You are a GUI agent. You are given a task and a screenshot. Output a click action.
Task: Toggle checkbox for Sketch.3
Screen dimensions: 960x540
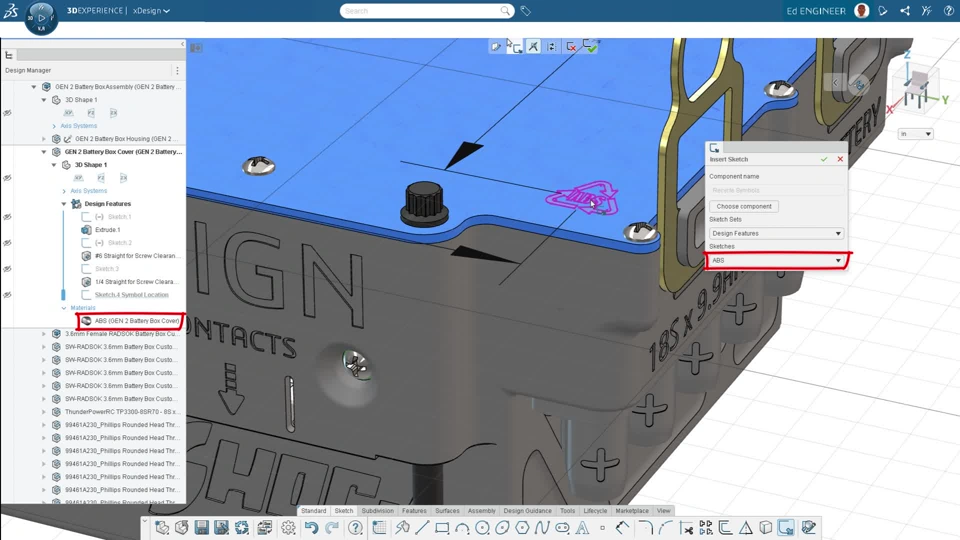point(86,269)
